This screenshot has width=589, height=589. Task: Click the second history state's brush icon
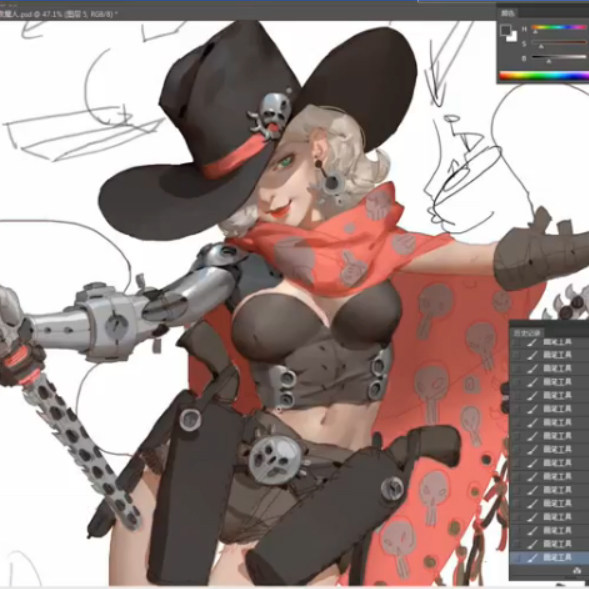(532, 355)
